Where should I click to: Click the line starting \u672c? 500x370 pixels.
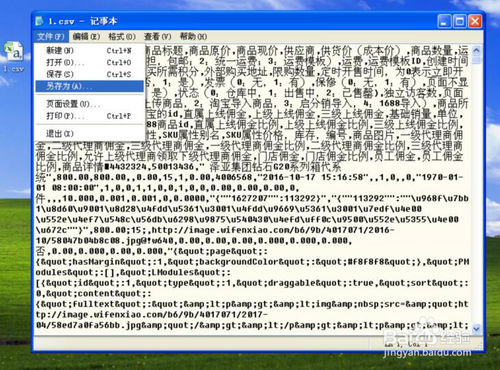point(215,230)
